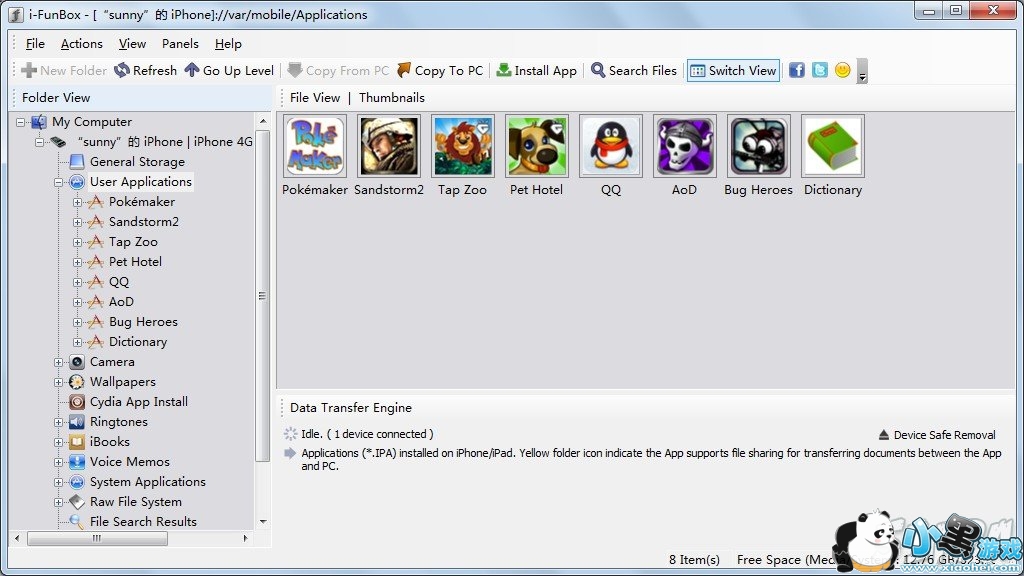The image size is (1024, 576).
Task: Click the Voice Memos icon
Action: [77, 462]
